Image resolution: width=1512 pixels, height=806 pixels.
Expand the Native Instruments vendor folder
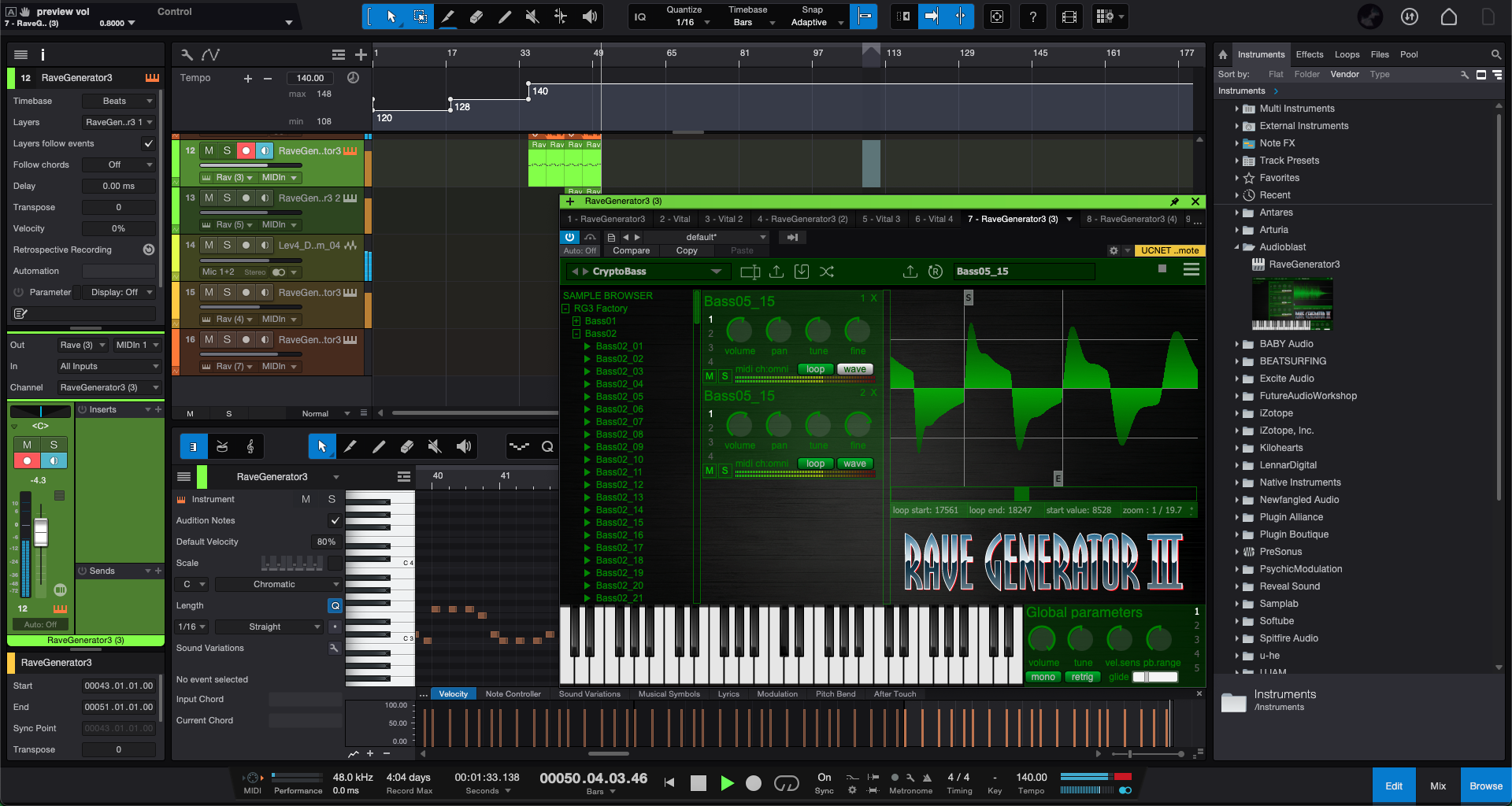click(1237, 482)
